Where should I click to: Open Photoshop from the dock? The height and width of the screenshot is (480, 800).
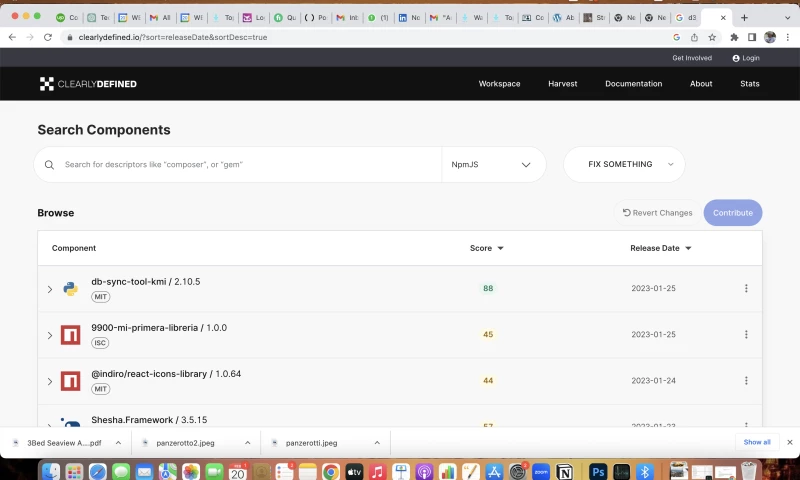(598, 472)
